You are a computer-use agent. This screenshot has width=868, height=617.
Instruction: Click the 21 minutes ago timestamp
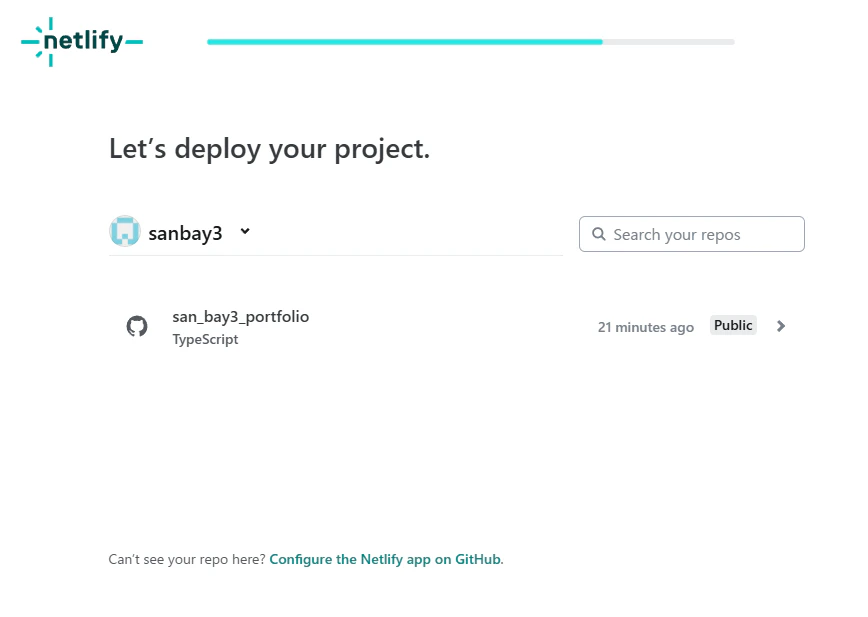pyautogui.click(x=645, y=327)
